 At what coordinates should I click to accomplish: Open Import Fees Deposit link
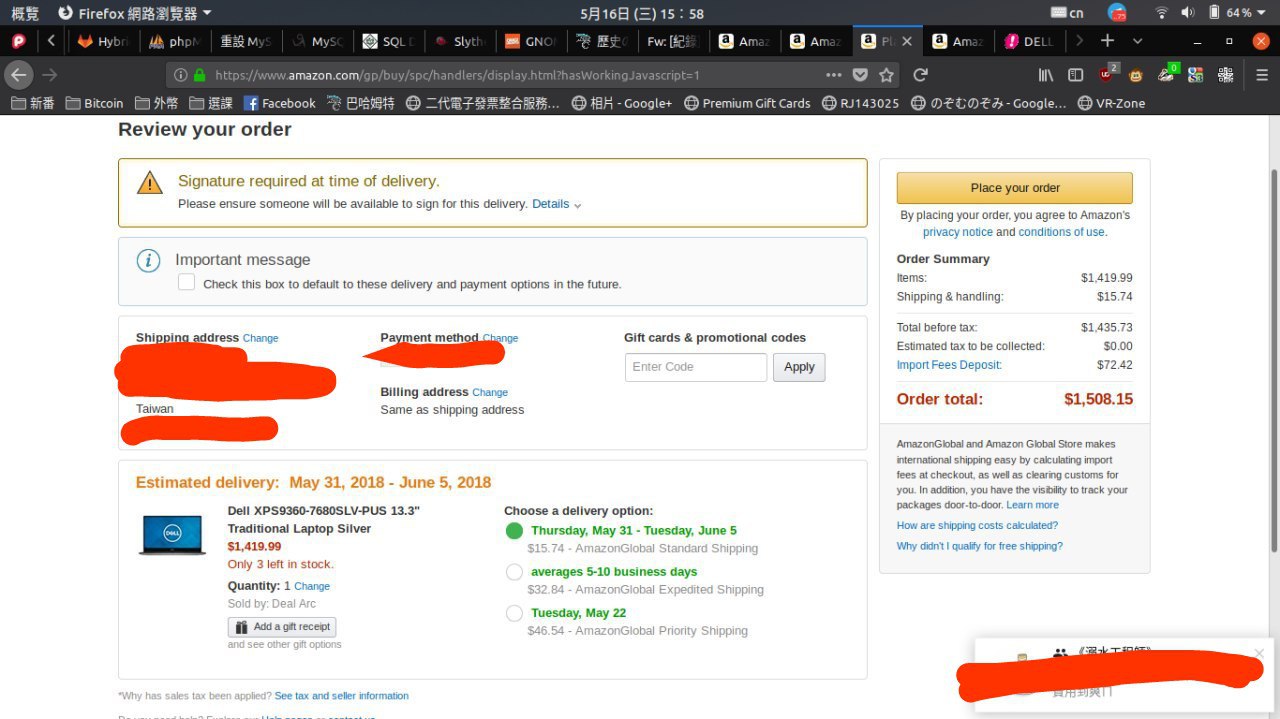(949, 365)
